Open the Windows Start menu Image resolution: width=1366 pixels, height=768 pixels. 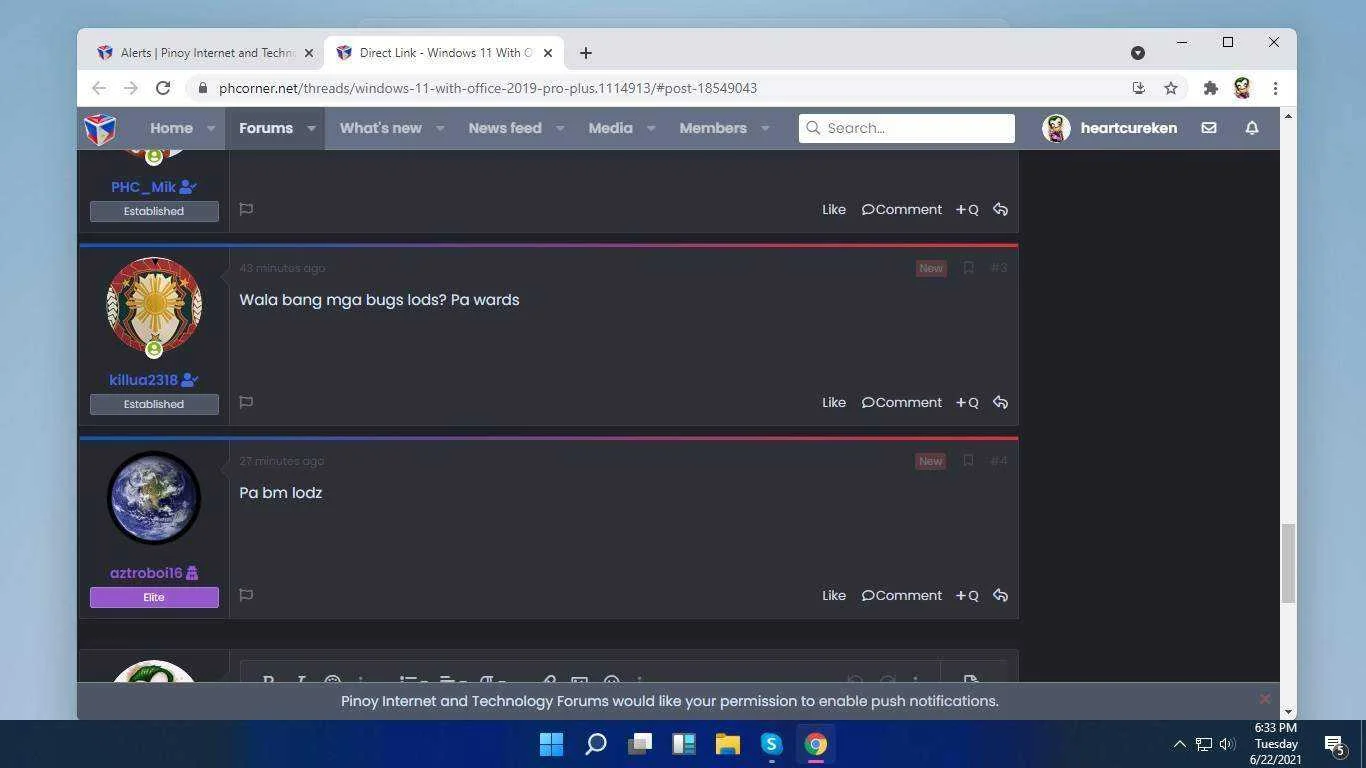pos(551,744)
